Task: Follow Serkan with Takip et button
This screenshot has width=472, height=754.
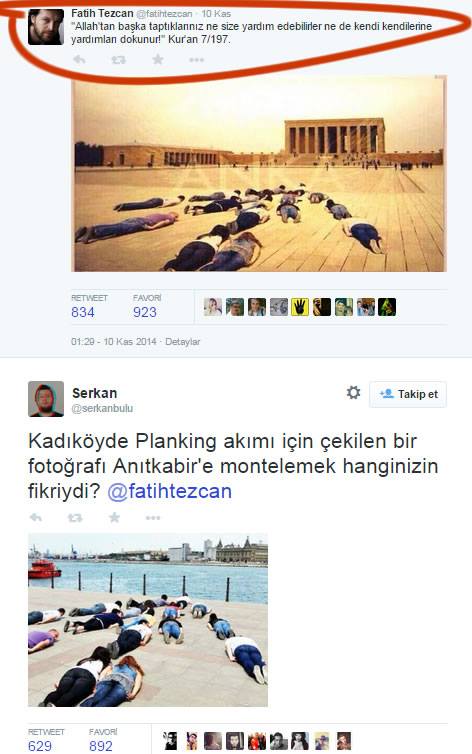Action: click(408, 394)
